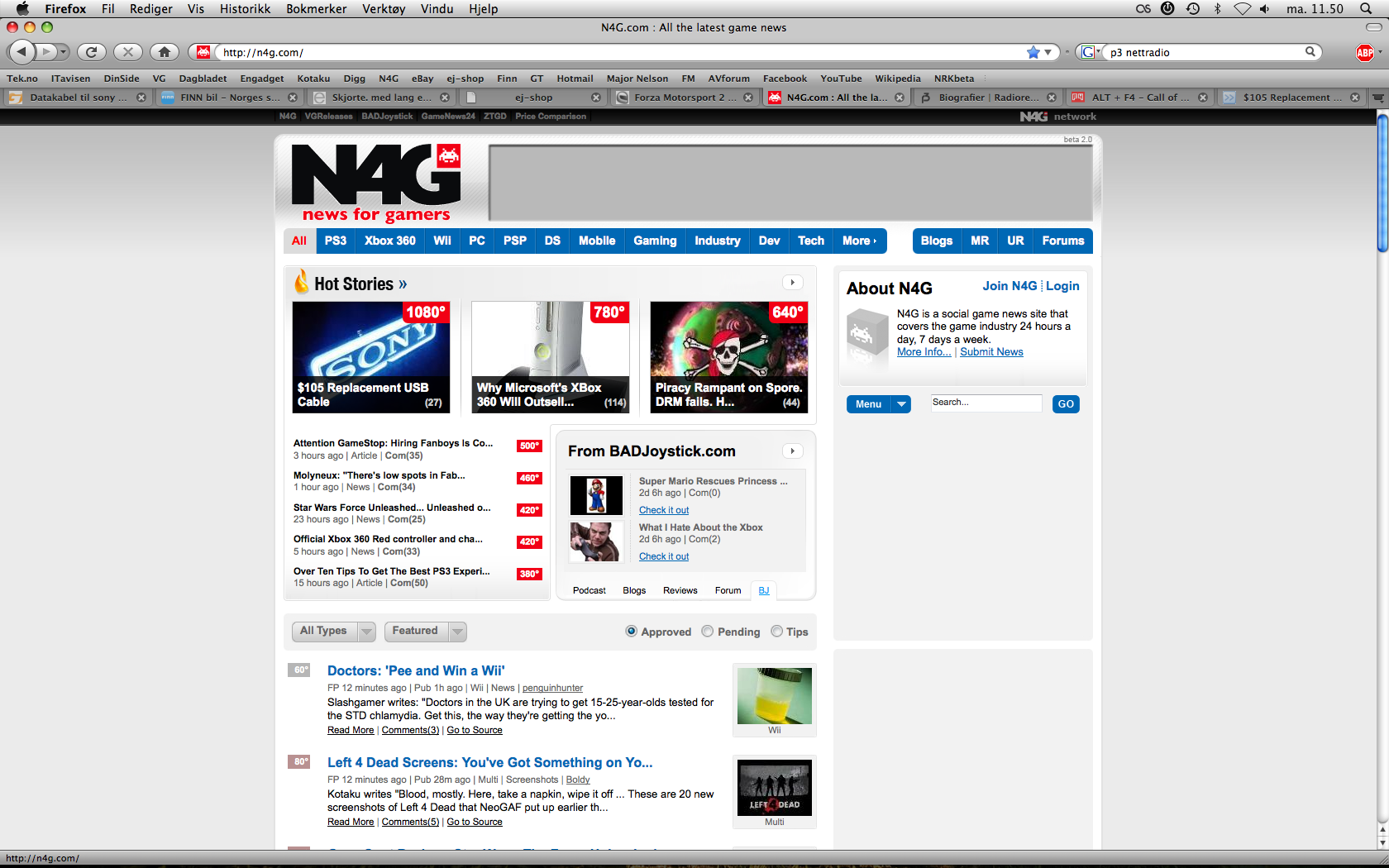Viewport: 1389px width, 868px height.
Task: Close the Biografier Radiore tab
Action: click(x=1052, y=98)
